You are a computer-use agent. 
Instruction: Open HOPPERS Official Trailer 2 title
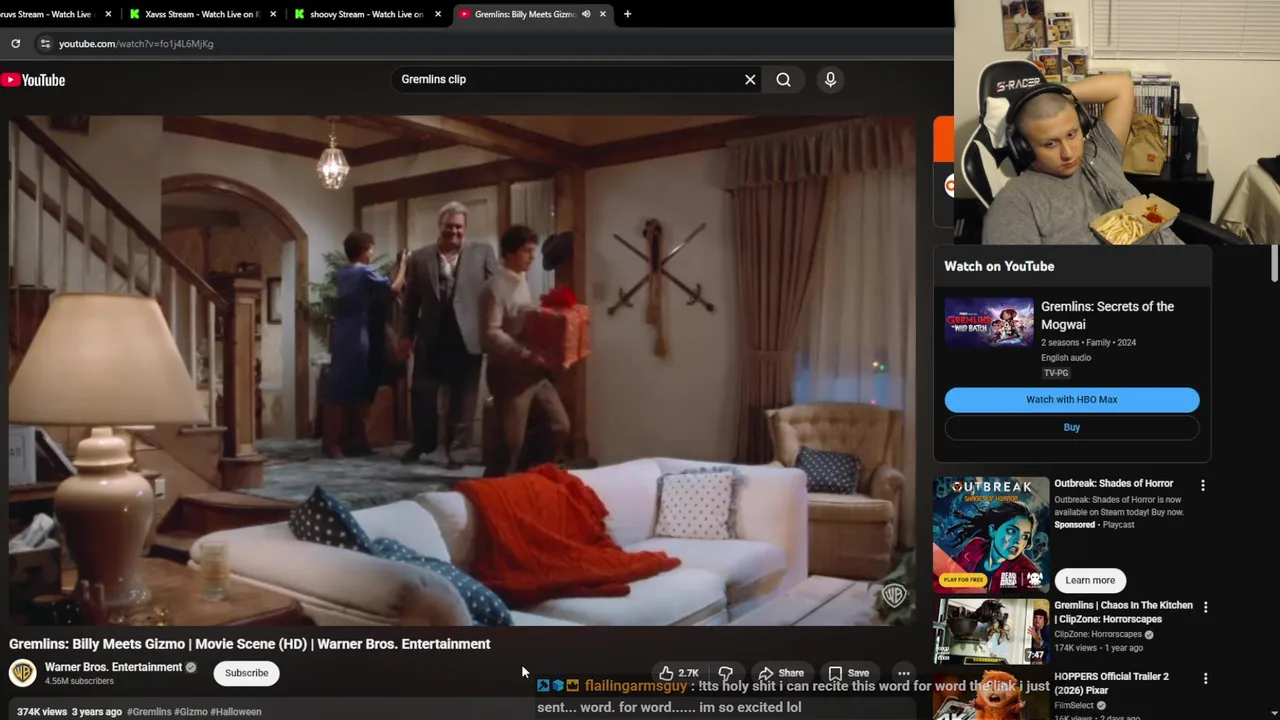coord(1111,683)
